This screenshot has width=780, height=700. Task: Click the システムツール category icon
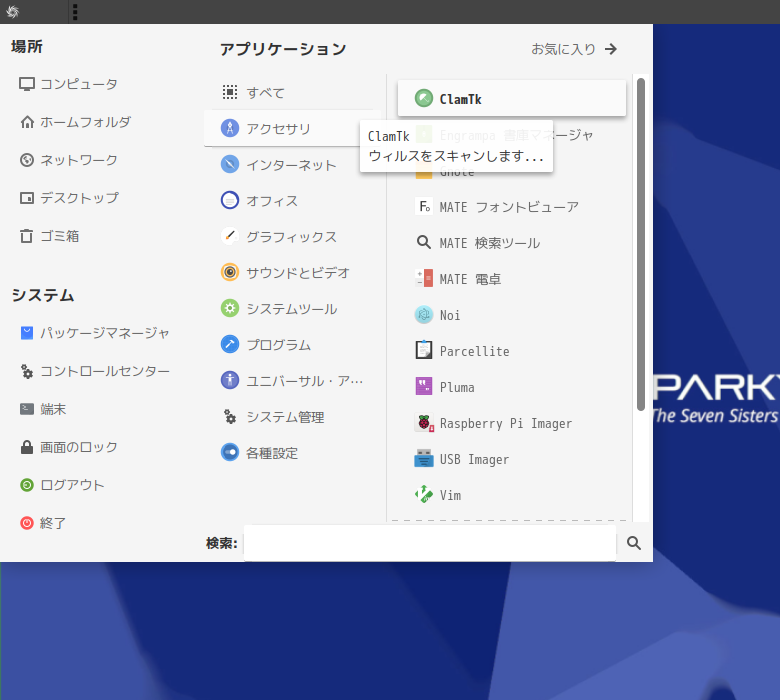click(230, 308)
